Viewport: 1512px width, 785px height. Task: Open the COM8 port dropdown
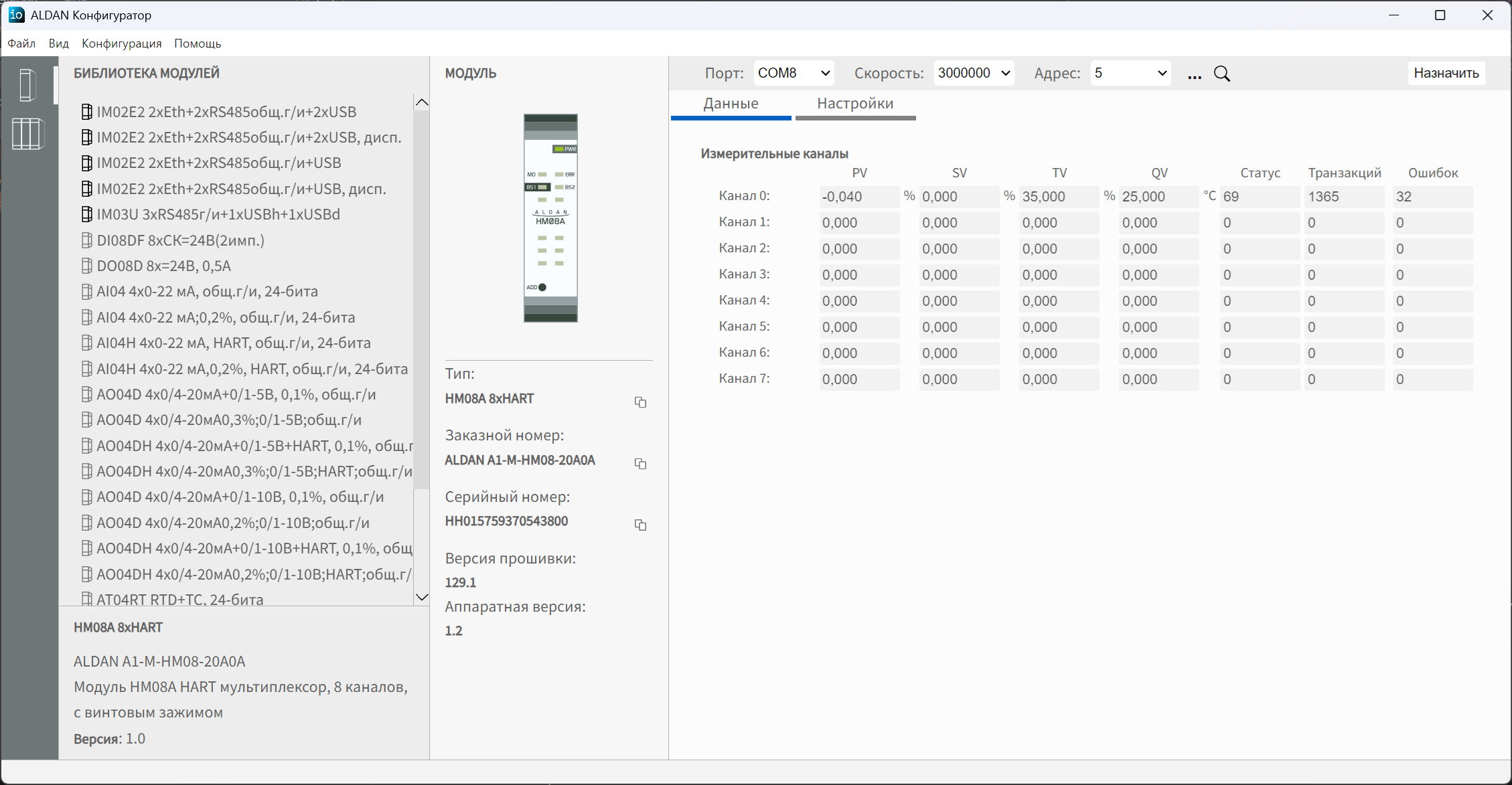click(794, 73)
